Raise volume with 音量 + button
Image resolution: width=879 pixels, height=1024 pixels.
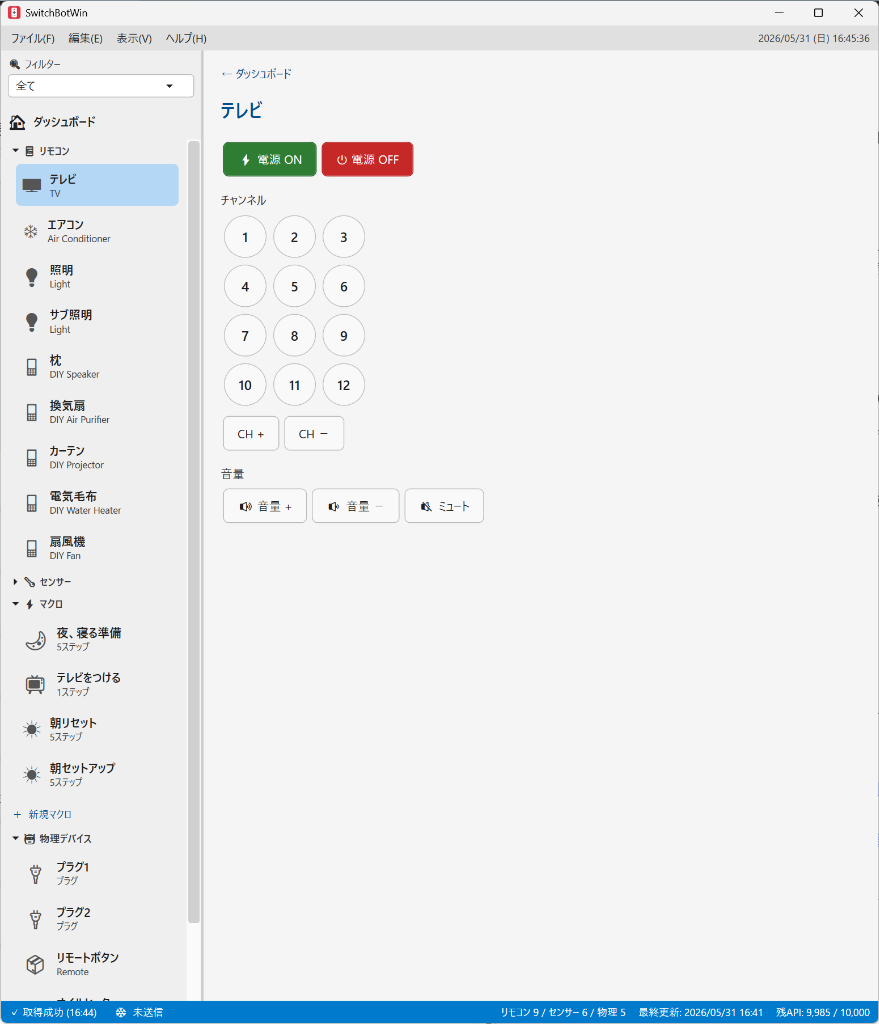click(x=264, y=506)
